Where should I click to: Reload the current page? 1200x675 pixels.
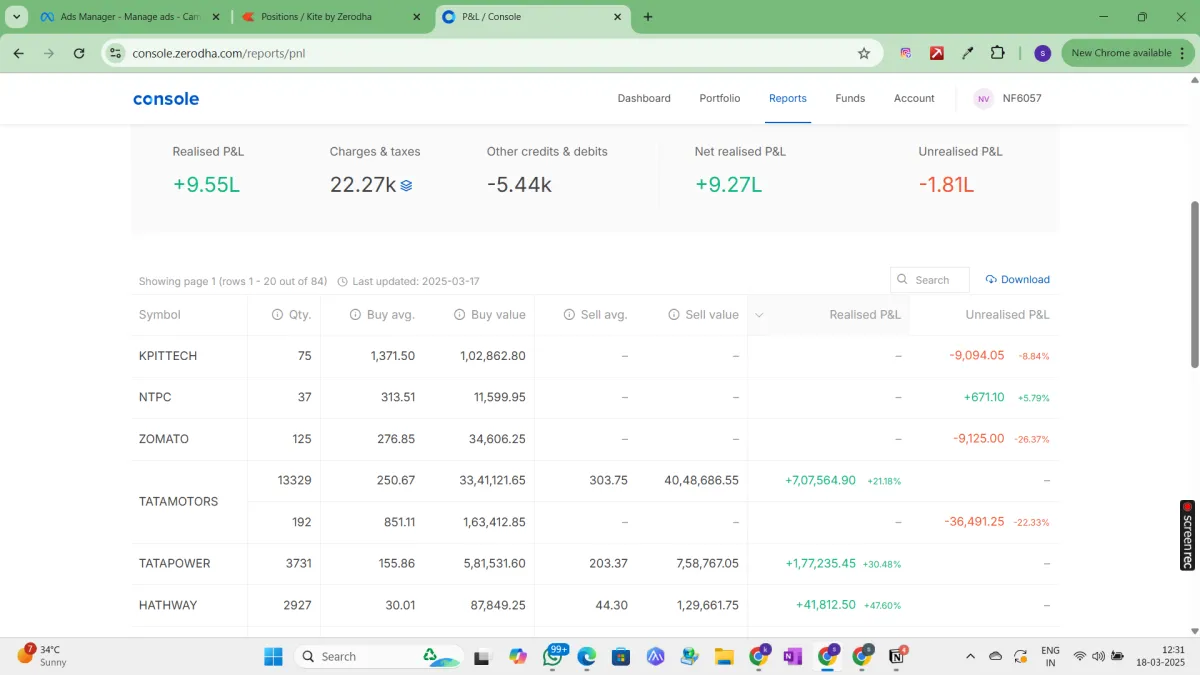pyautogui.click(x=79, y=53)
